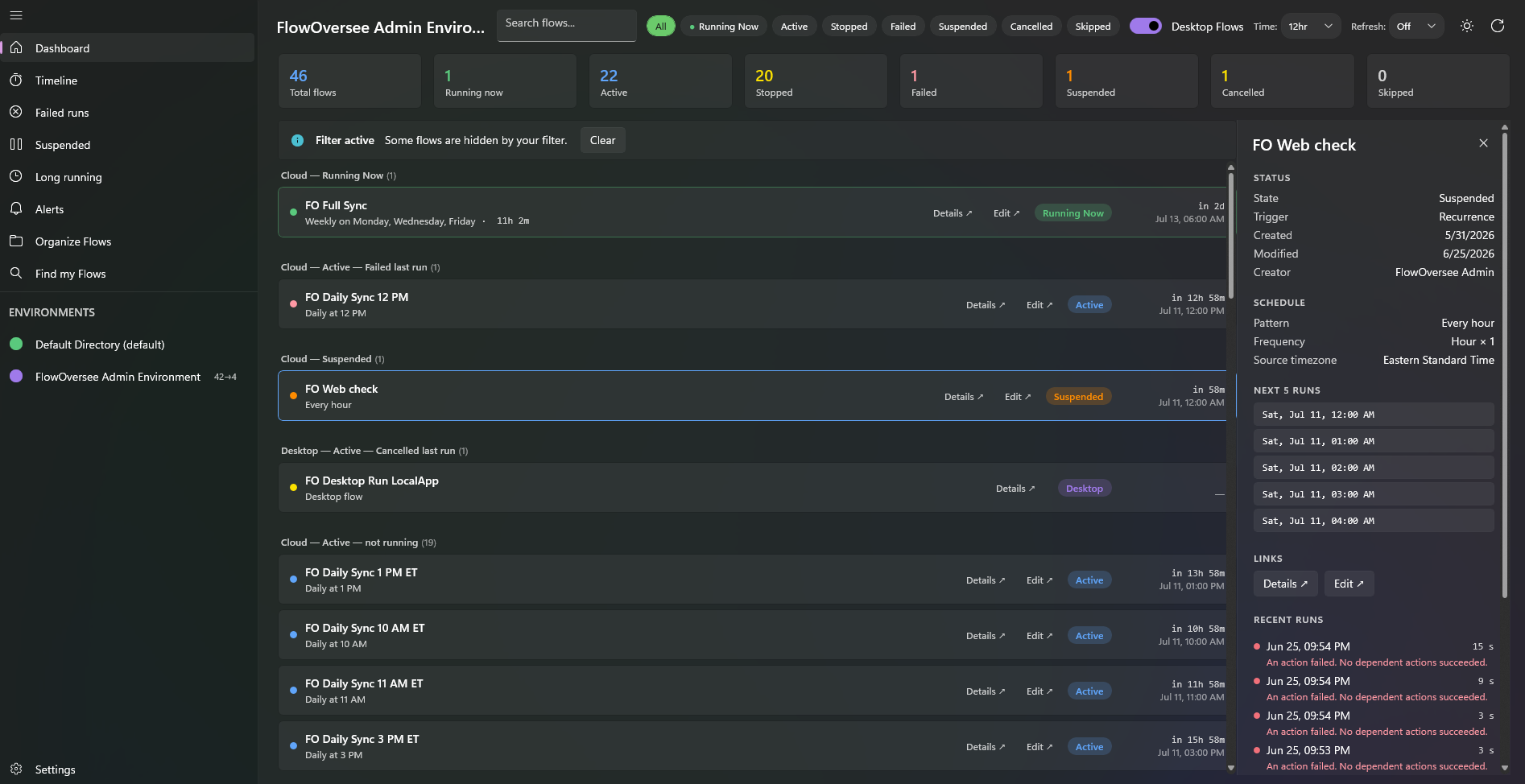Open the Time 12hr dropdown
Screen dimensions: 1525x784
click(x=1311, y=26)
